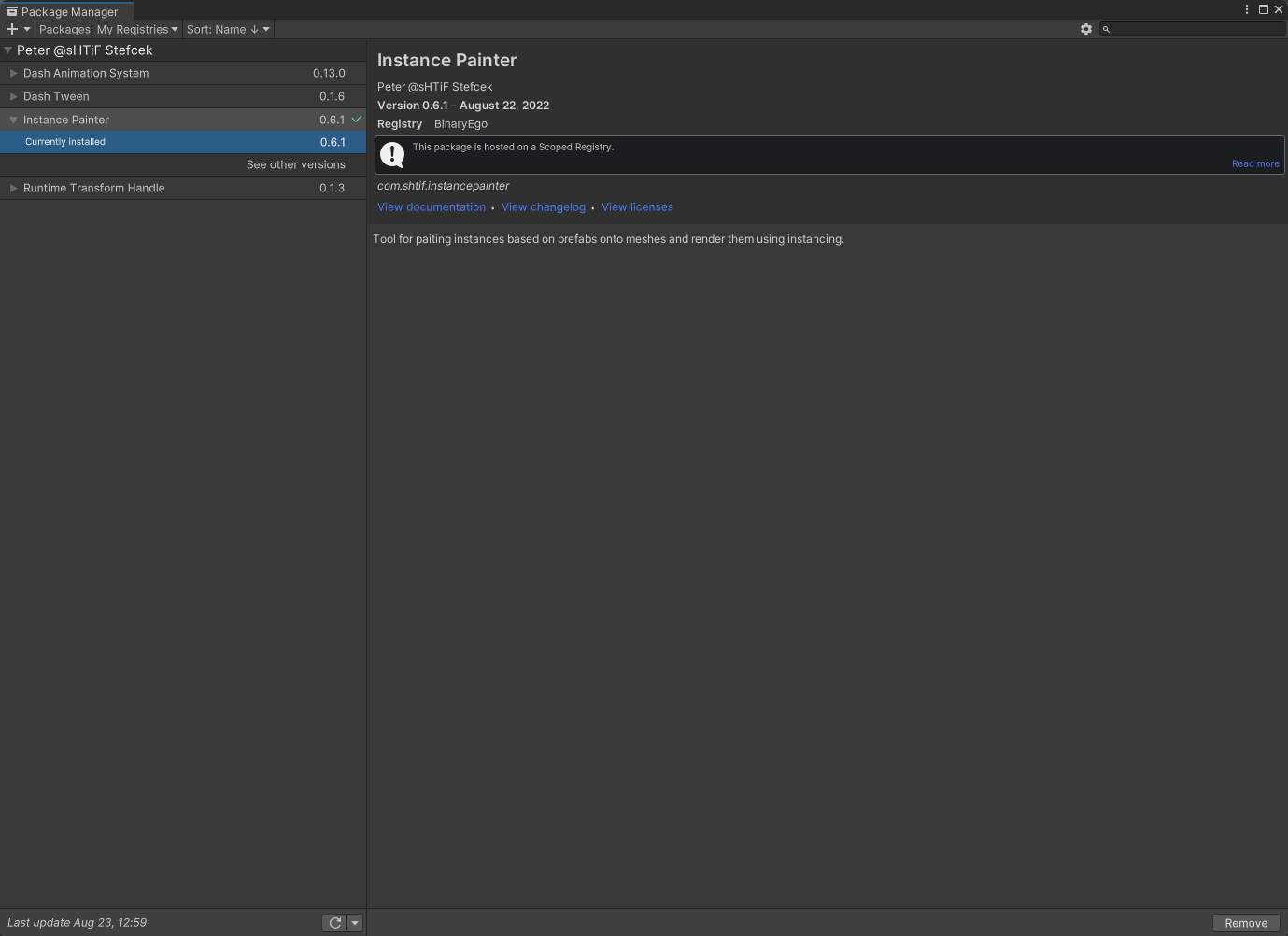This screenshot has width=1288, height=936.
Task: Click Remove to uninstall Instance Painter
Action: (x=1245, y=922)
